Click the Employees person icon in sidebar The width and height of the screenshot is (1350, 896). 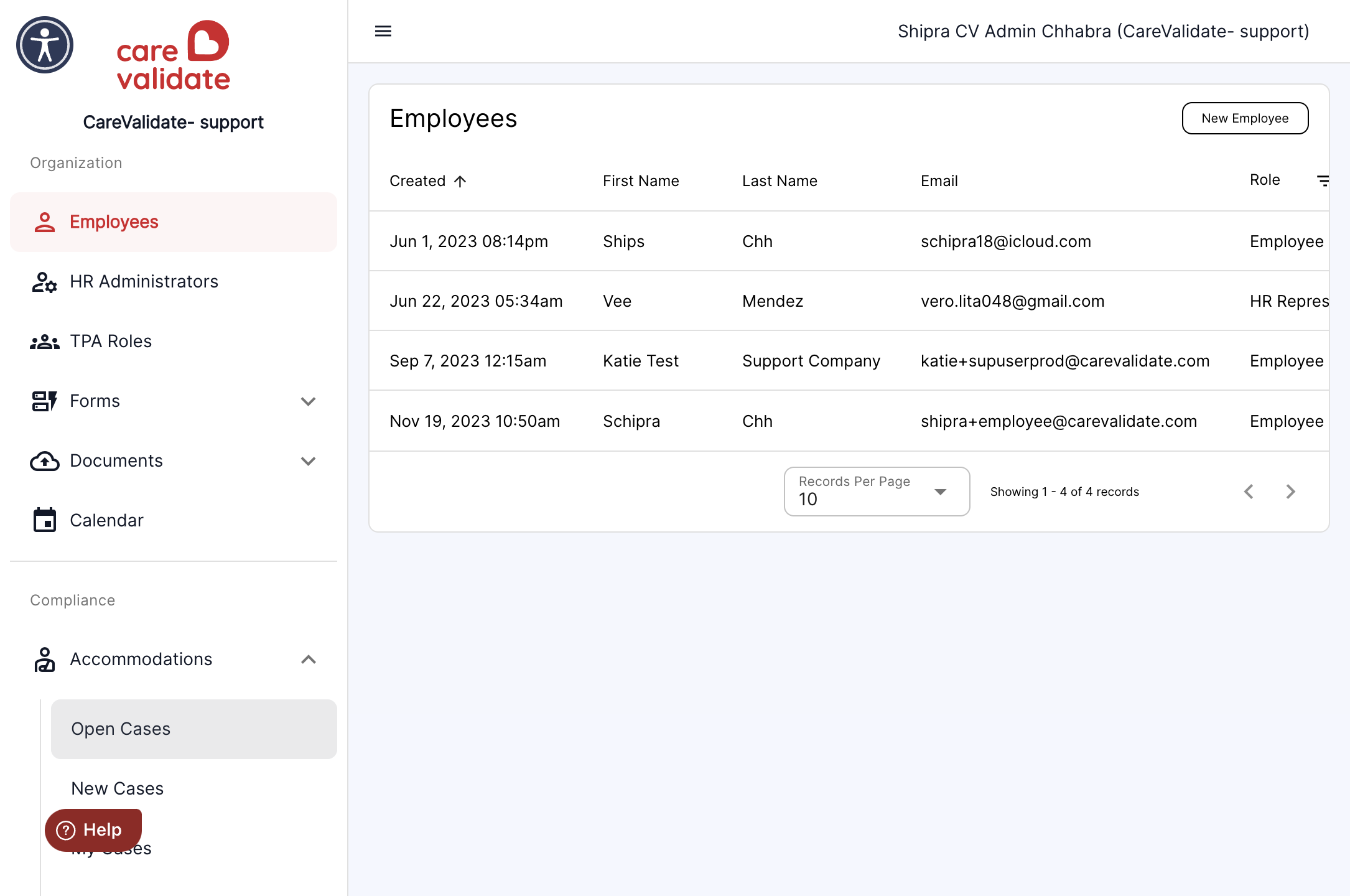pos(45,222)
